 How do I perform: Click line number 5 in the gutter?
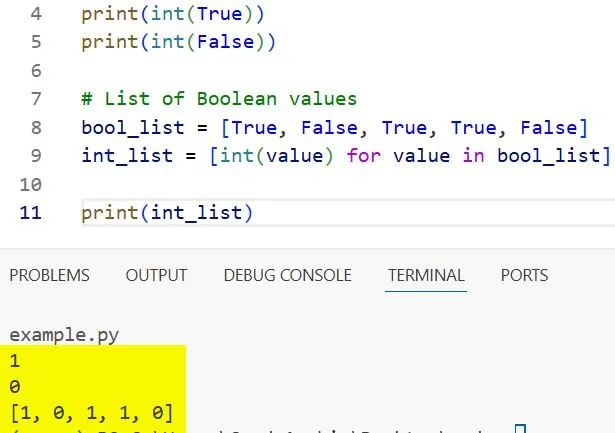[x=36, y=44]
